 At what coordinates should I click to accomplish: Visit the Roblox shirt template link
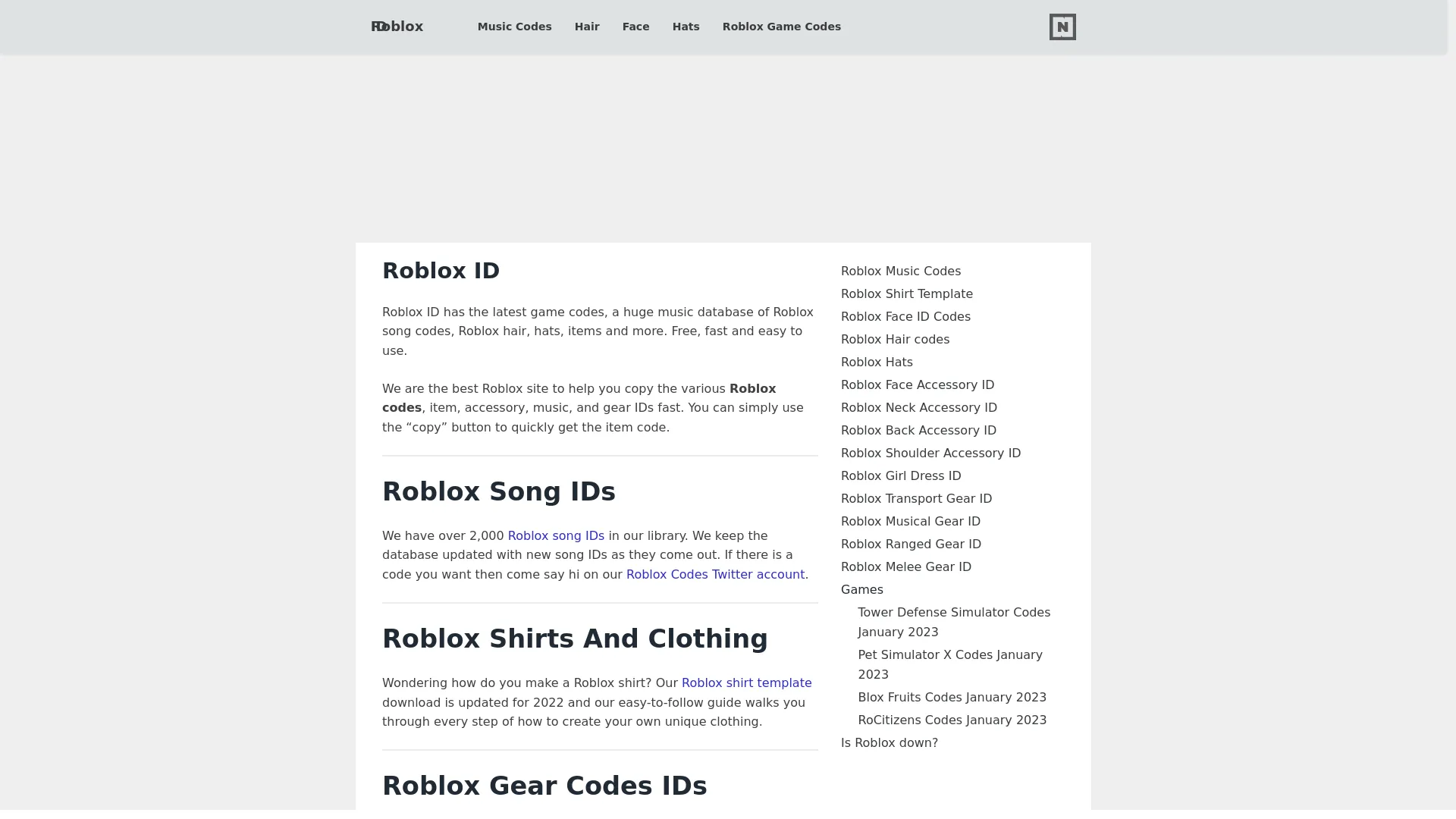[746, 683]
